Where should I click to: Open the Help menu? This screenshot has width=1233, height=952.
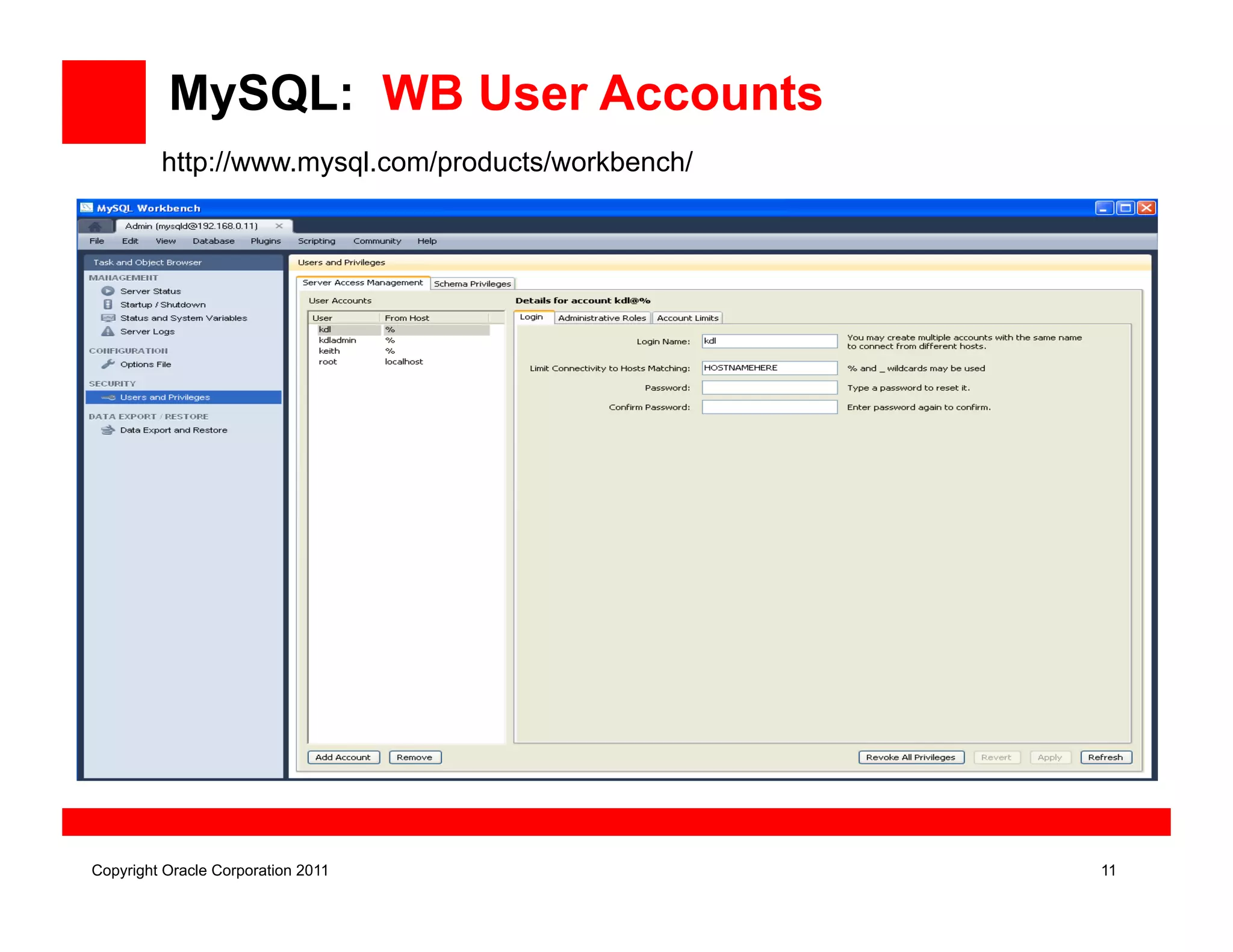[x=427, y=241]
